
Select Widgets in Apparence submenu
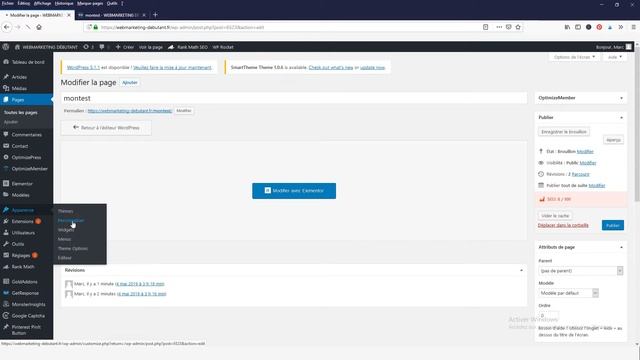(x=66, y=230)
